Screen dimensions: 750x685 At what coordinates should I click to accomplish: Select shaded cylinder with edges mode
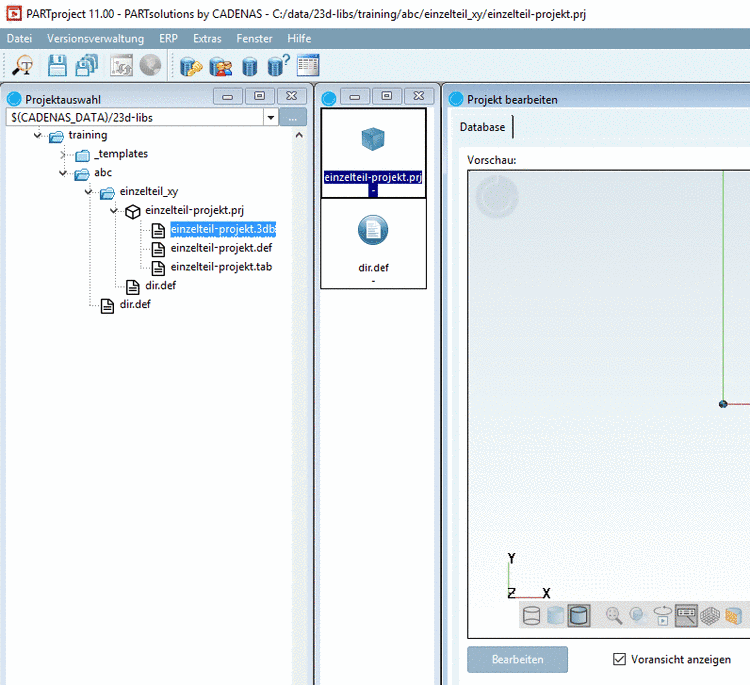pos(579,616)
